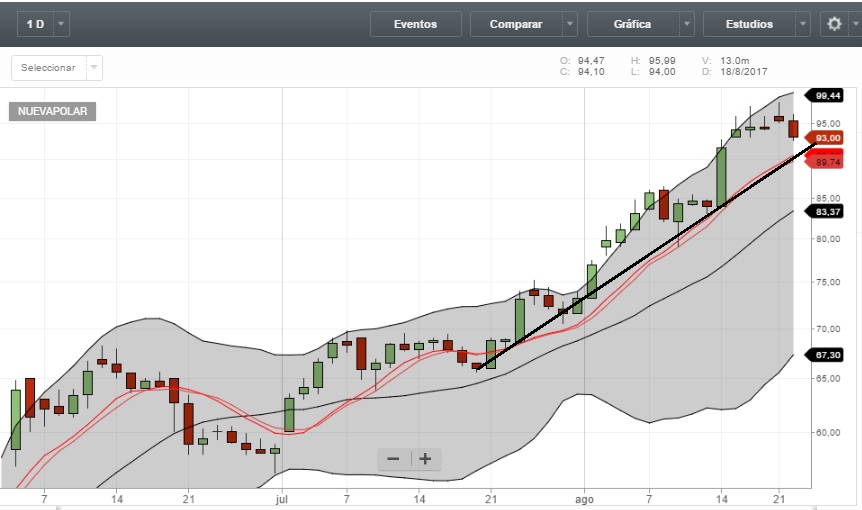Click the red 93,00 price tag
The height and width of the screenshot is (510, 862).
[x=824, y=138]
